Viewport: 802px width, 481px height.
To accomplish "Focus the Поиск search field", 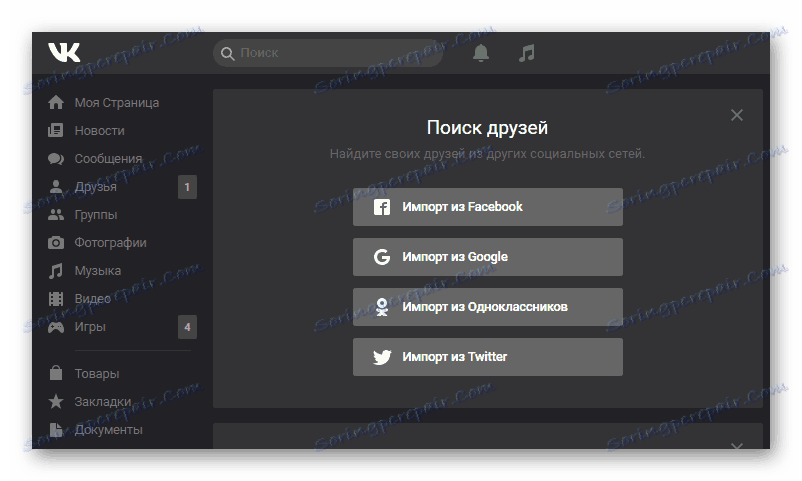I will 328,53.
